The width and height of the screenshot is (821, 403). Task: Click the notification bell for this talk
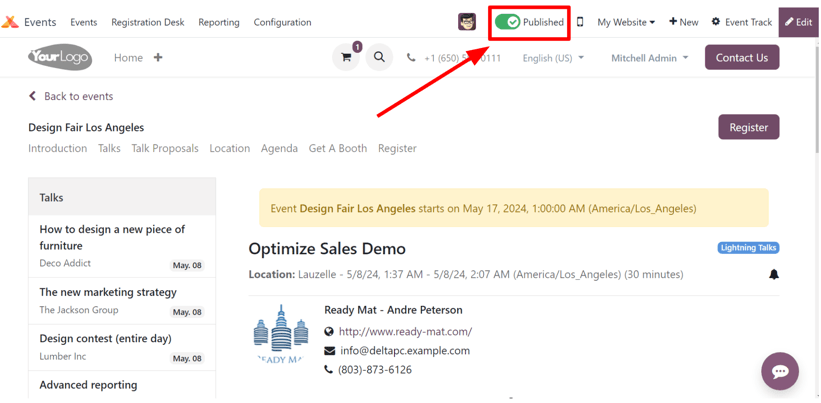point(773,275)
